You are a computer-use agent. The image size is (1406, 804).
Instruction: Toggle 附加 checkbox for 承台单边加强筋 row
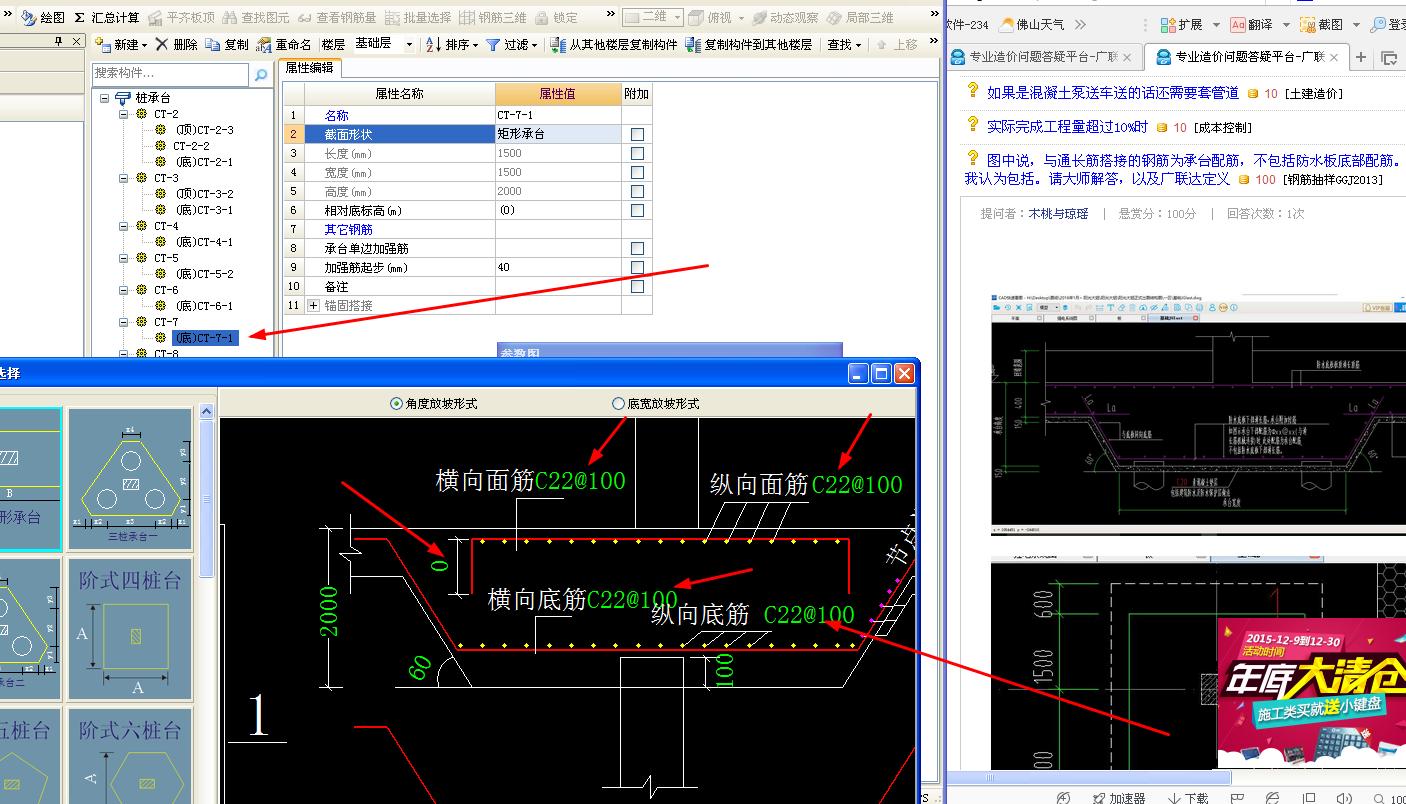(x=637, y=248)
